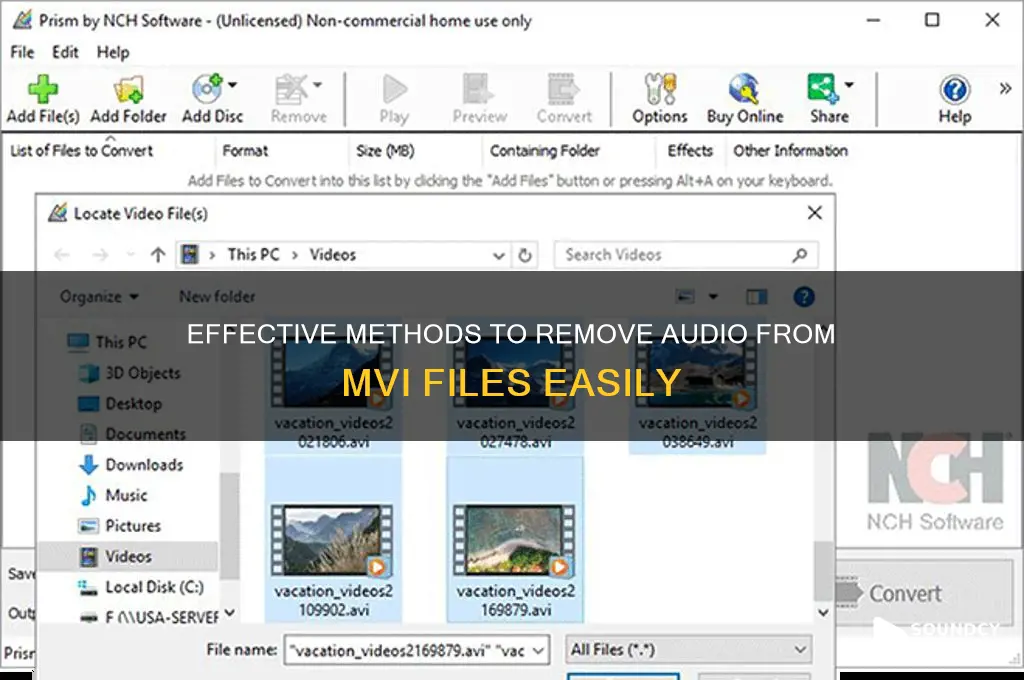This screenshot has height=680, width=1024.
Task: Click This PC in the address path
Action: [x=253, y=255]
